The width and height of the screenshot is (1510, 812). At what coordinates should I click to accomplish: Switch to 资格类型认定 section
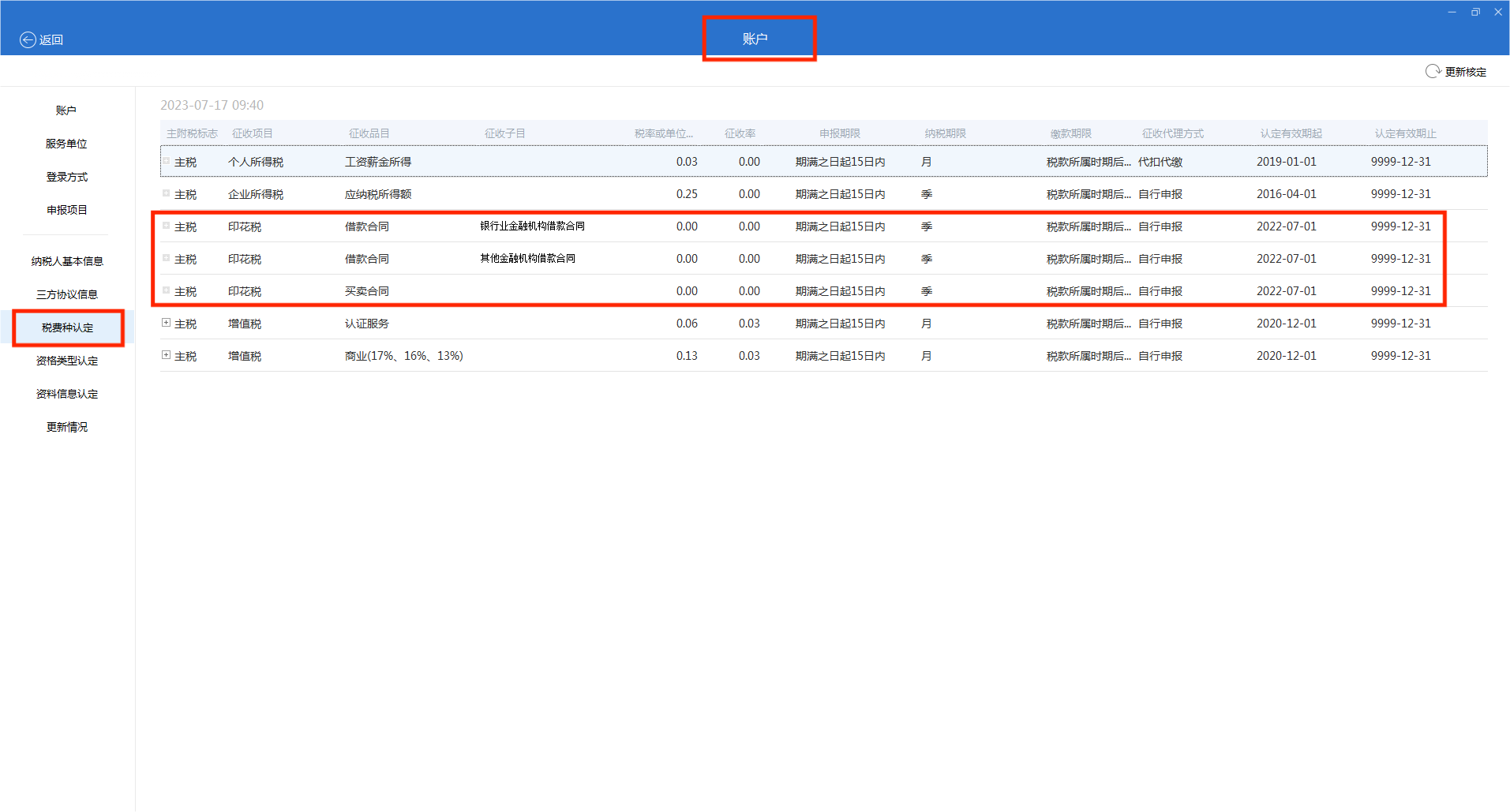pyautogui.click(x=66, y=361)
